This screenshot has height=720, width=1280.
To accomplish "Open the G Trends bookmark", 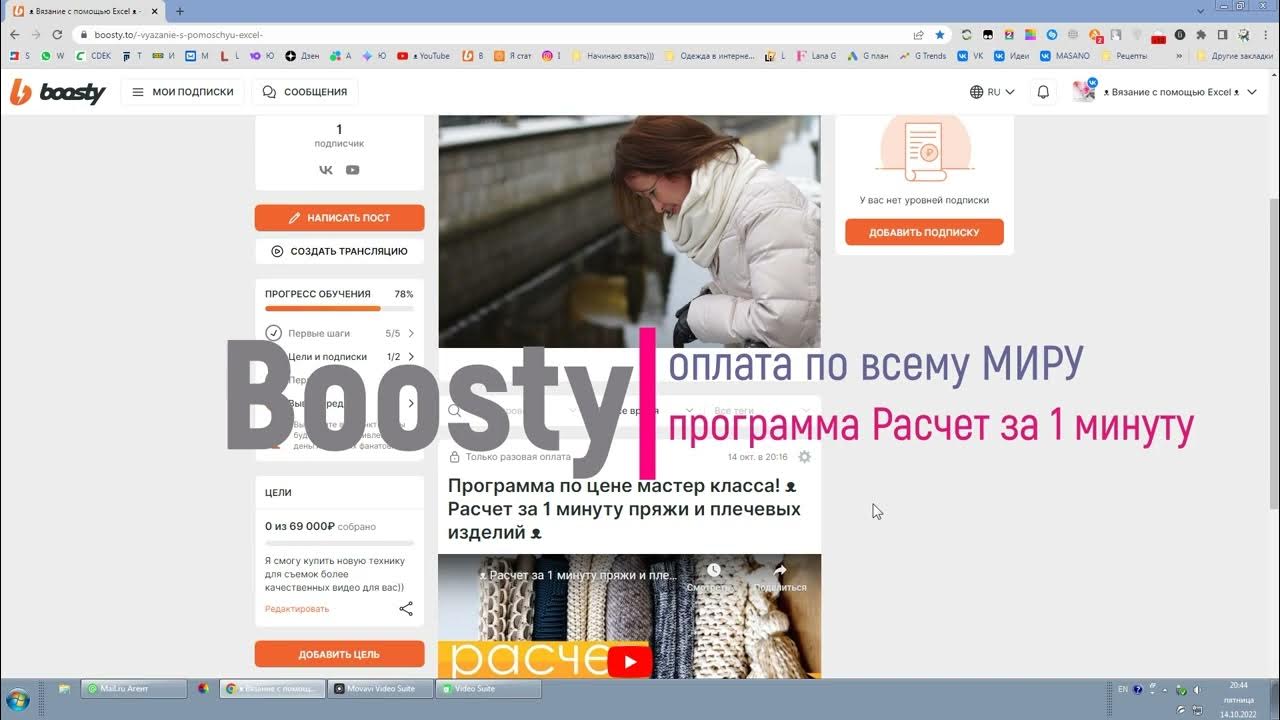I will pos(923,56).
